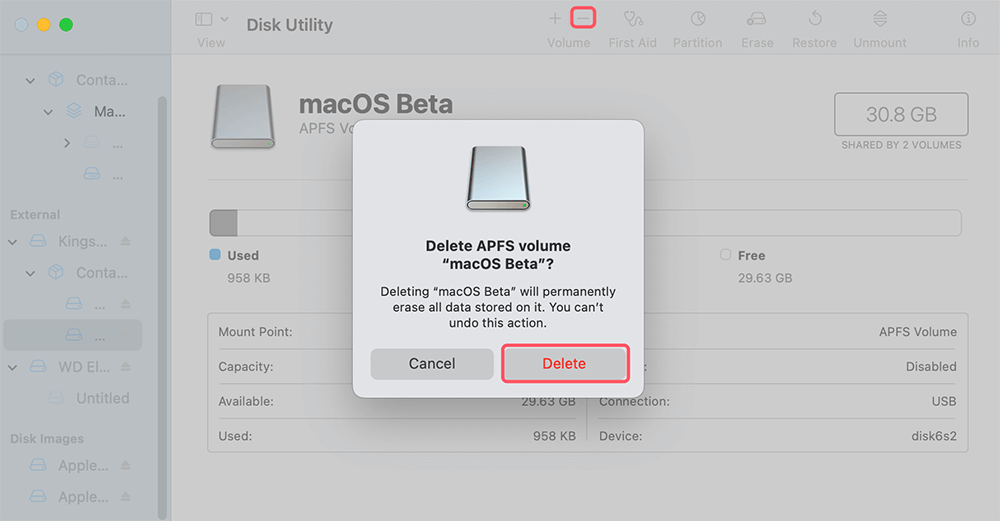Image resolution: width=1000 pixels, height=521 pixels.
Task: Click the green zoom window button
Action: pos(66,25)
